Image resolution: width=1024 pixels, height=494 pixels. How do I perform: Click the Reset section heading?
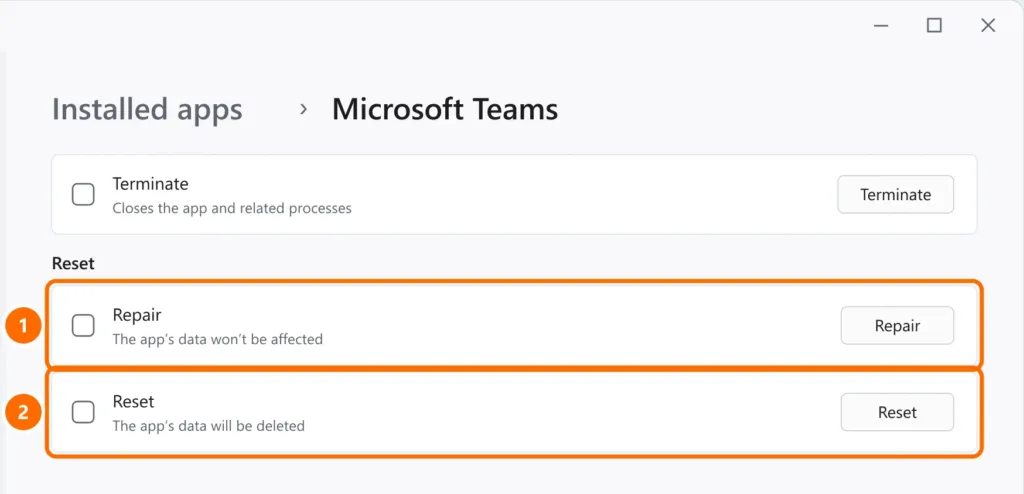point(73,263)
